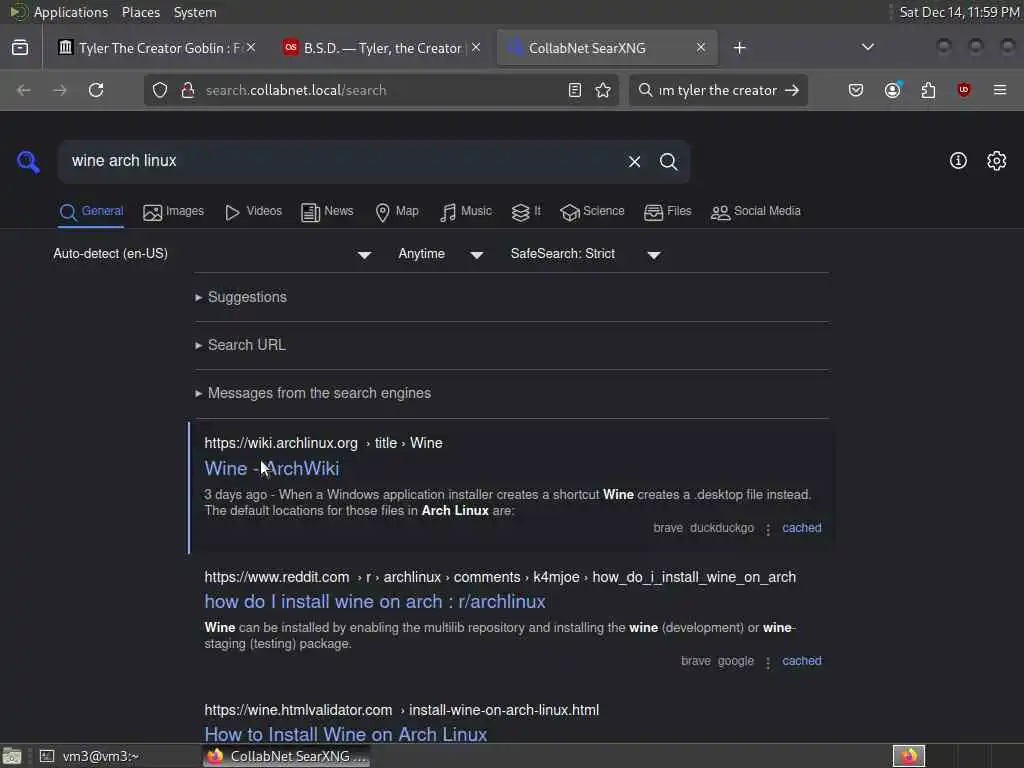Show site security lock information
Image resolution: width=1024 pixels, height=768 pixels.
tap(188, 90)
